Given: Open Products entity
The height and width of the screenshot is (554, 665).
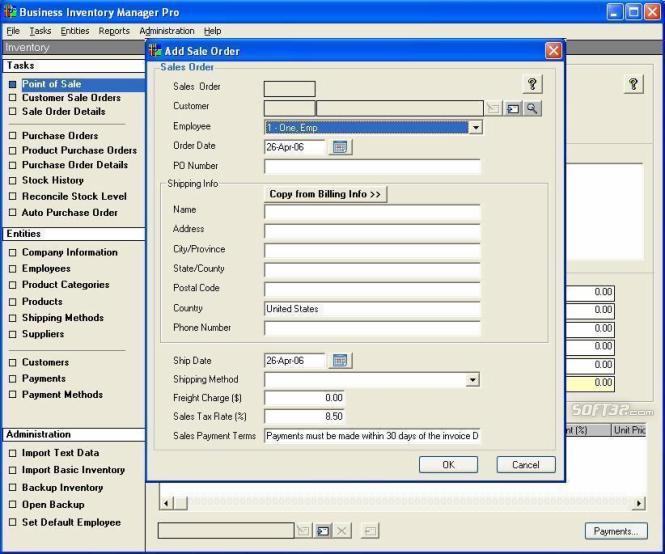Looking at the screenshot, I should click(x=42, y=302).
